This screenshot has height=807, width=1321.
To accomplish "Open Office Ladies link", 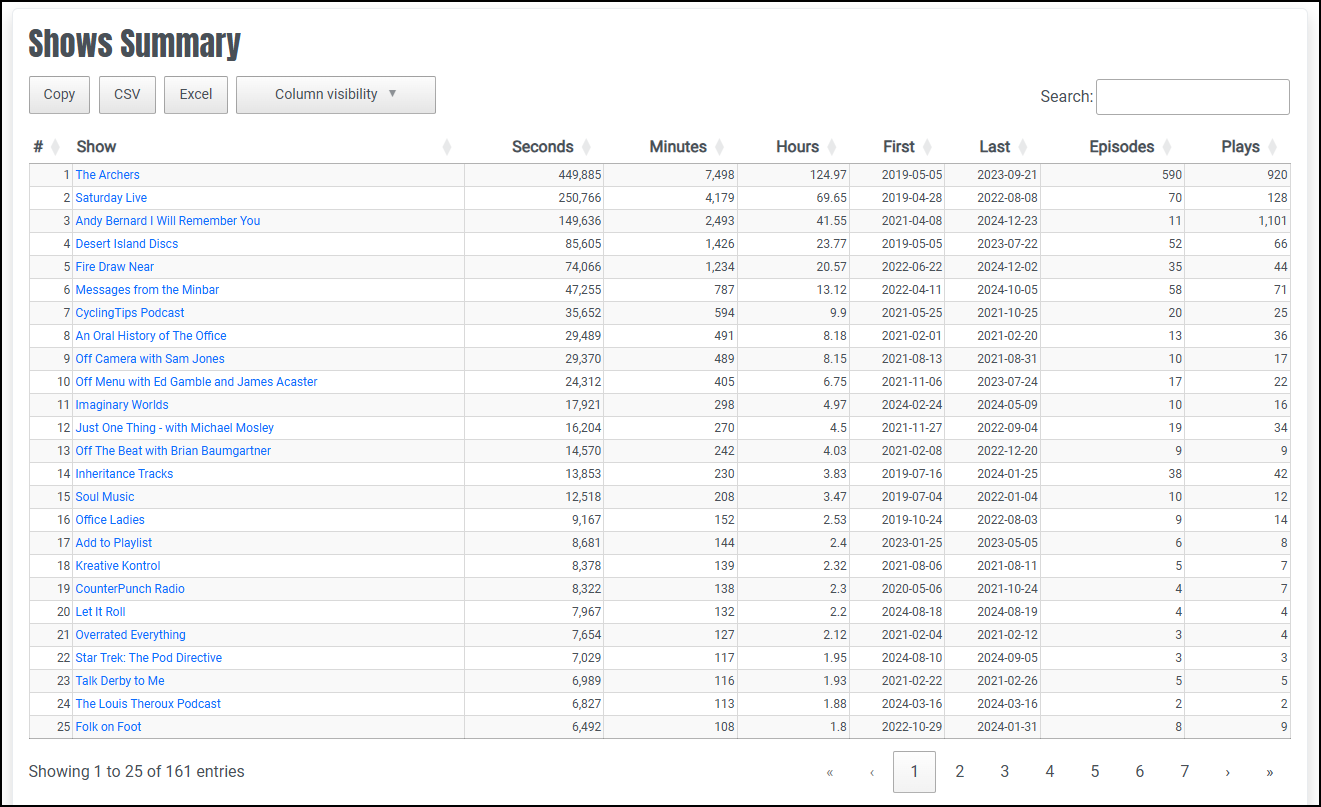I will 110,520.
